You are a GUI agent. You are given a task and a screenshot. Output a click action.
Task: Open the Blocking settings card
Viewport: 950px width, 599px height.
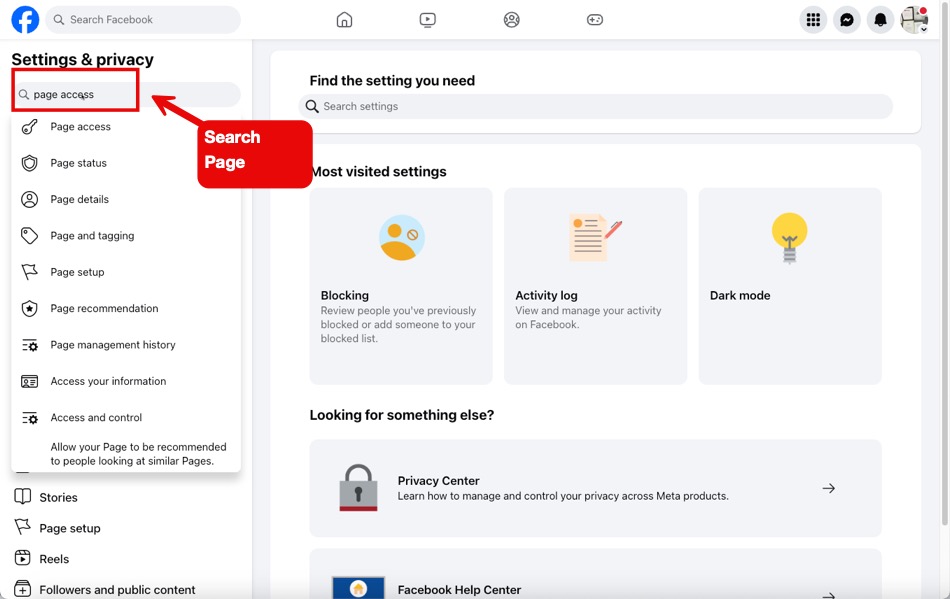click(400, 285)
